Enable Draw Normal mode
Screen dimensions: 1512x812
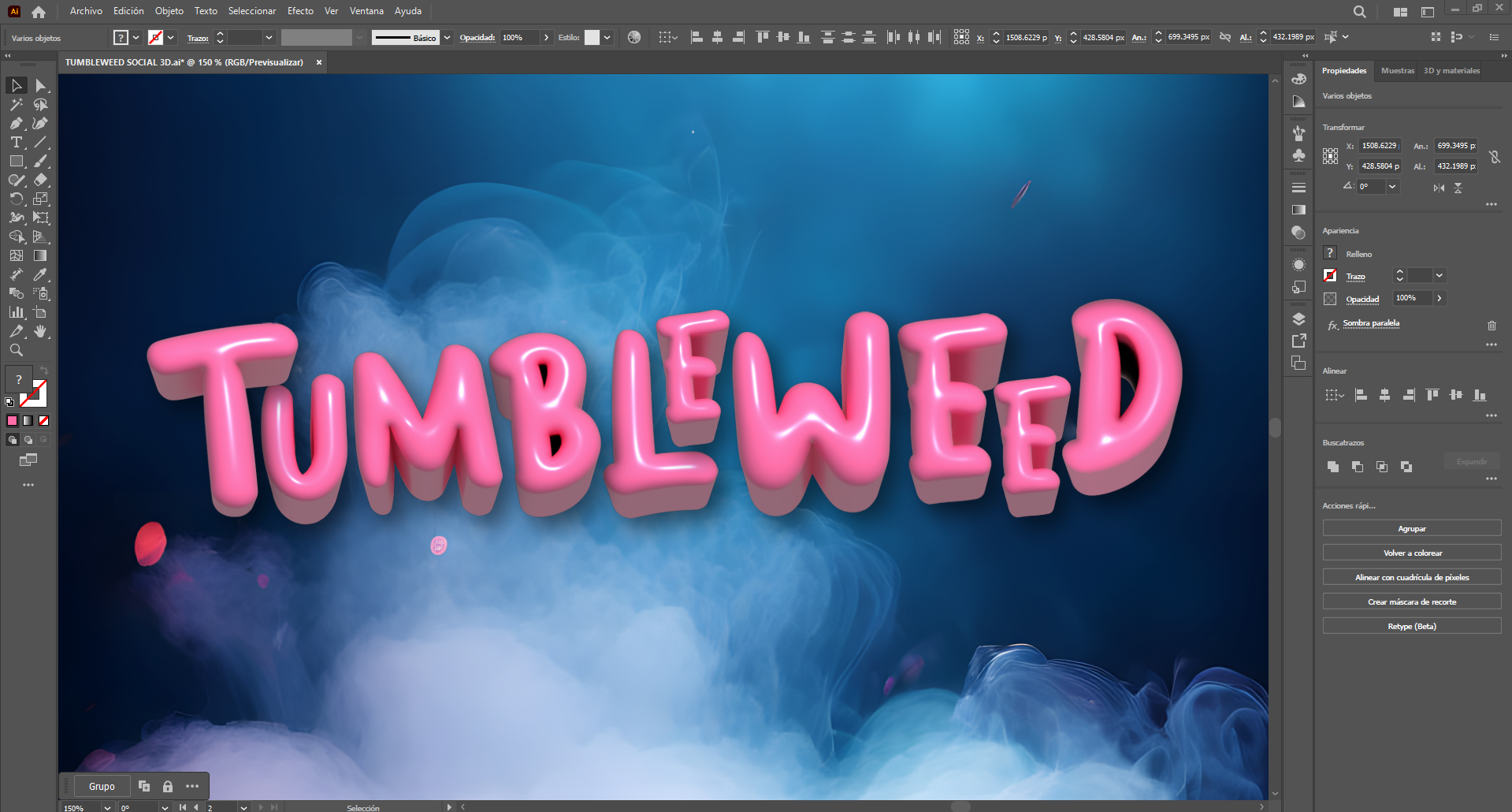pyautogui.click(x=13, y=440)
